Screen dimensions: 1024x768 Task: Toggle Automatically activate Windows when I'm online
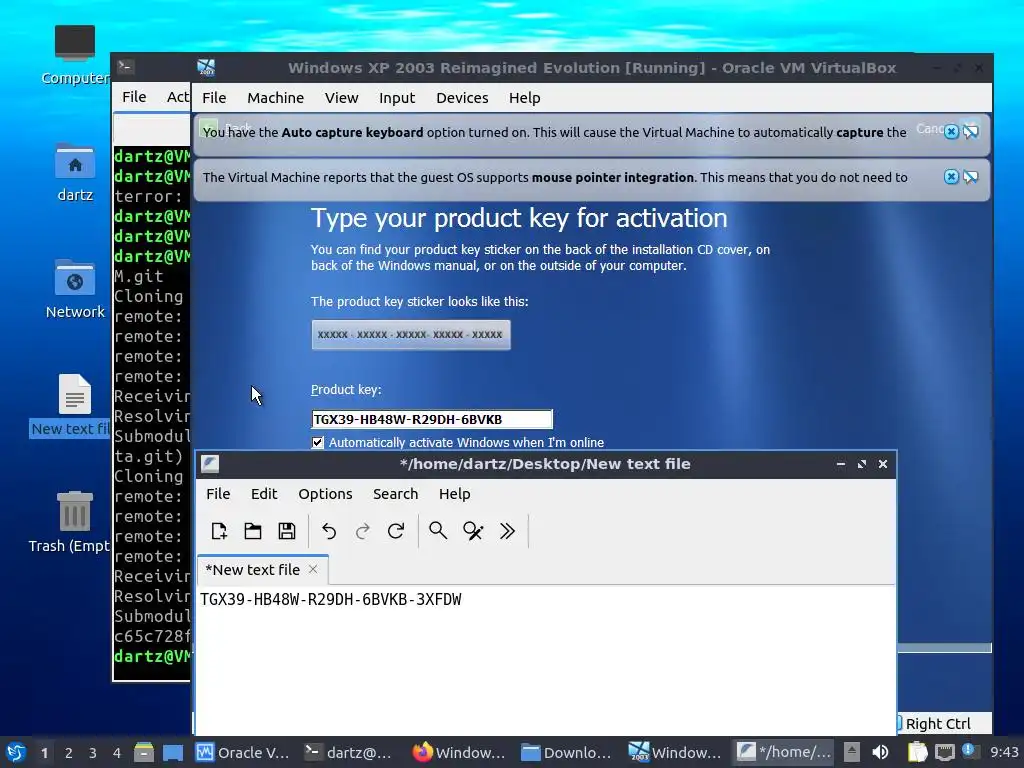pyautogui.click(x=317, y=443)
